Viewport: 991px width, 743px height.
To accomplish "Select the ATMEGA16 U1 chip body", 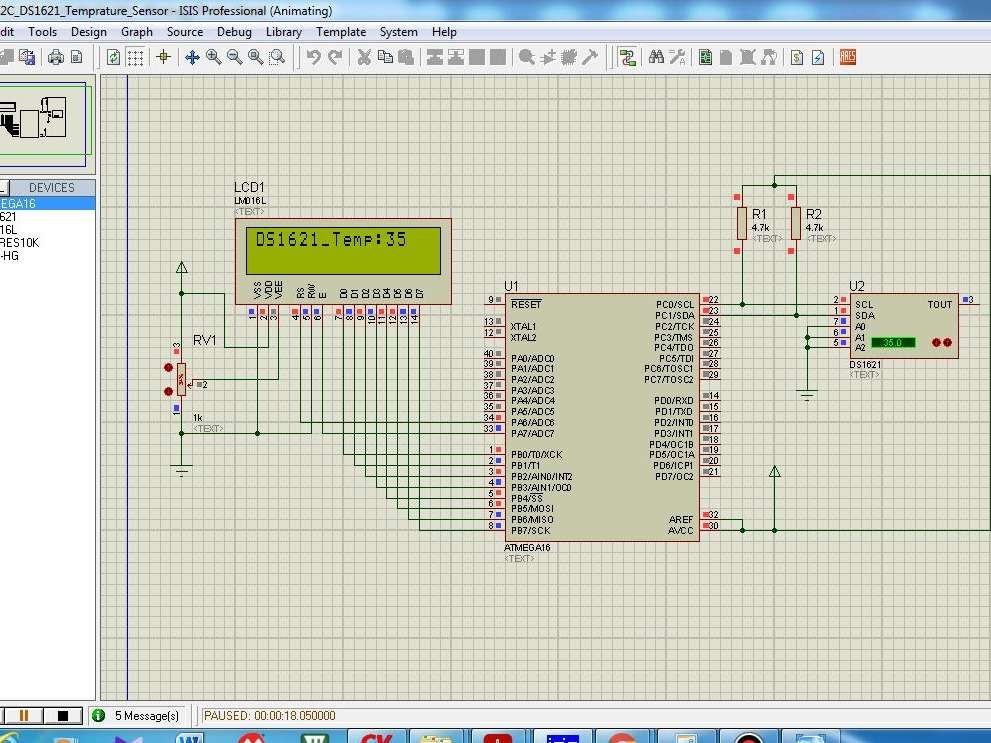I will tap(602, 417).
